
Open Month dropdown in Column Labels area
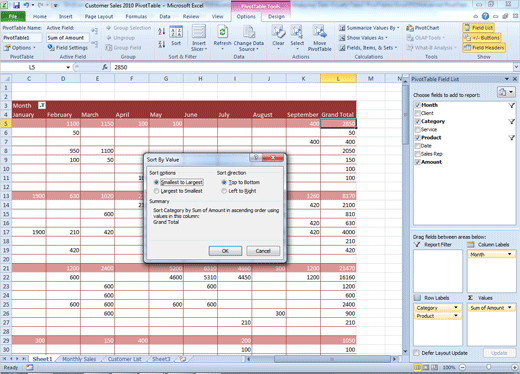[509, 254]
